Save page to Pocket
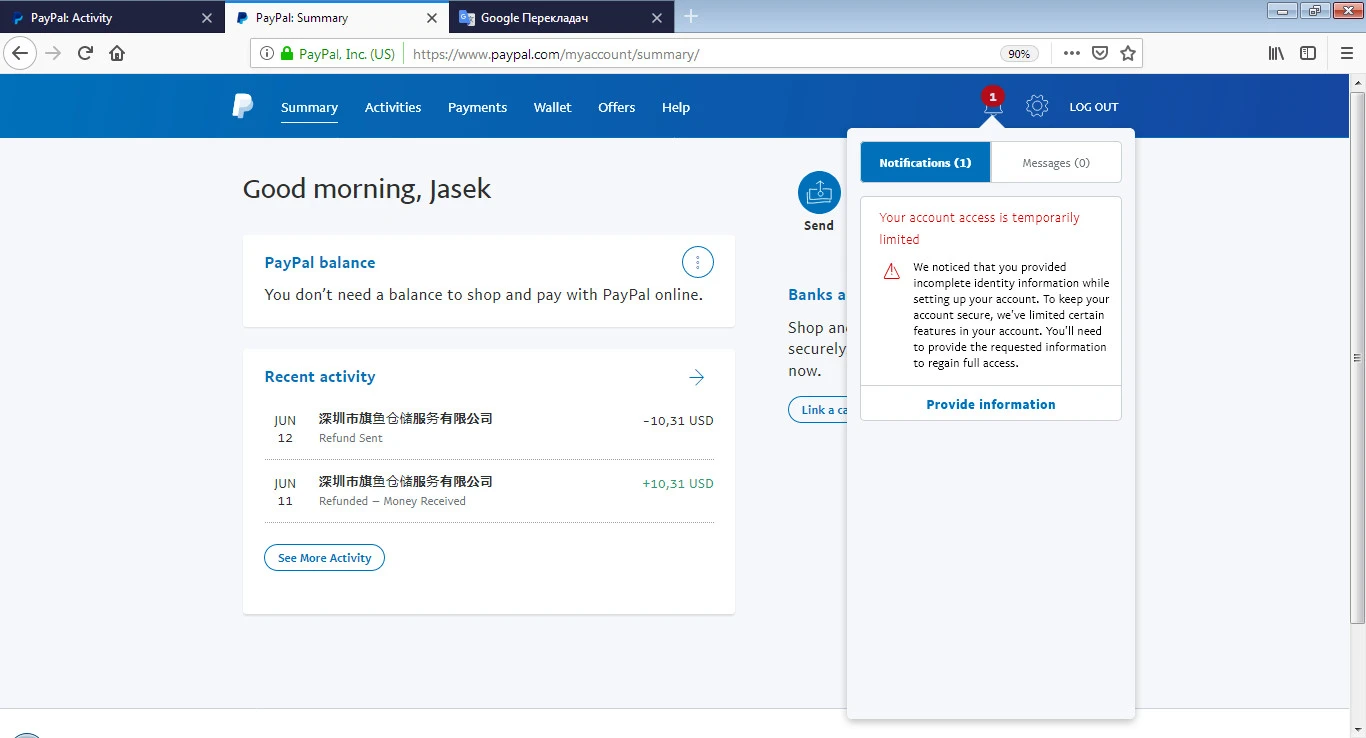 point(1100,54)
